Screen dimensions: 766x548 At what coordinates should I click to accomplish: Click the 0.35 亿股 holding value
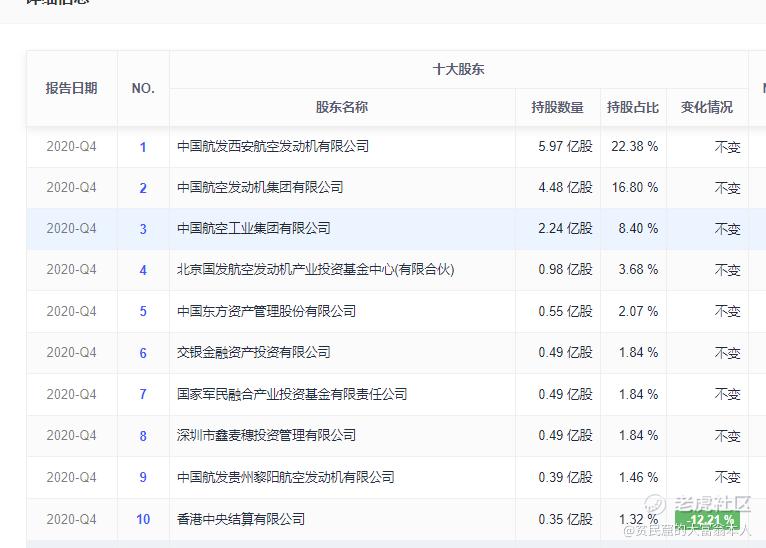click(x=565, y=519)
